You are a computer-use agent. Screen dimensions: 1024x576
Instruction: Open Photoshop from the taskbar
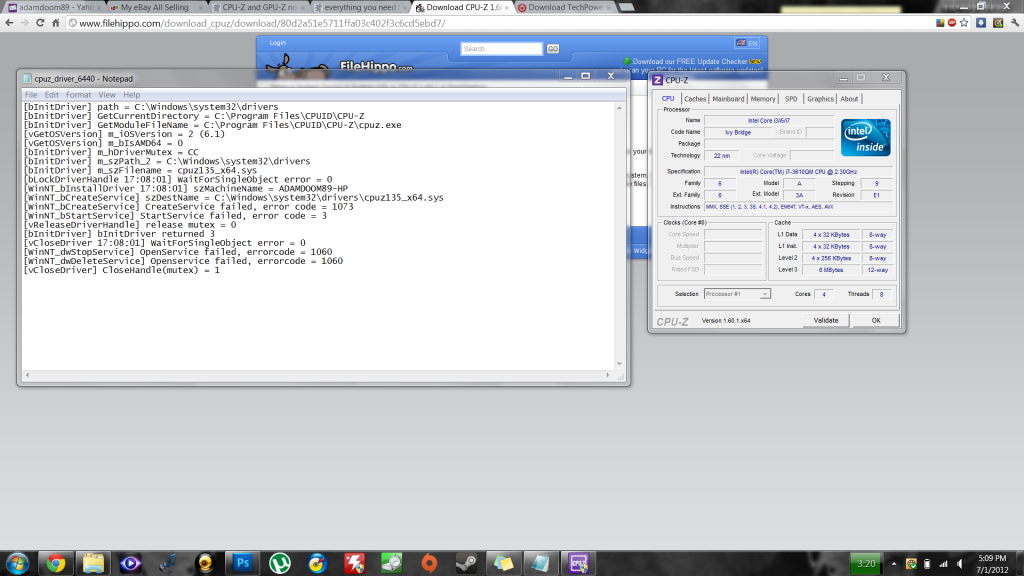pyautogui.click(x=242, y=563)
